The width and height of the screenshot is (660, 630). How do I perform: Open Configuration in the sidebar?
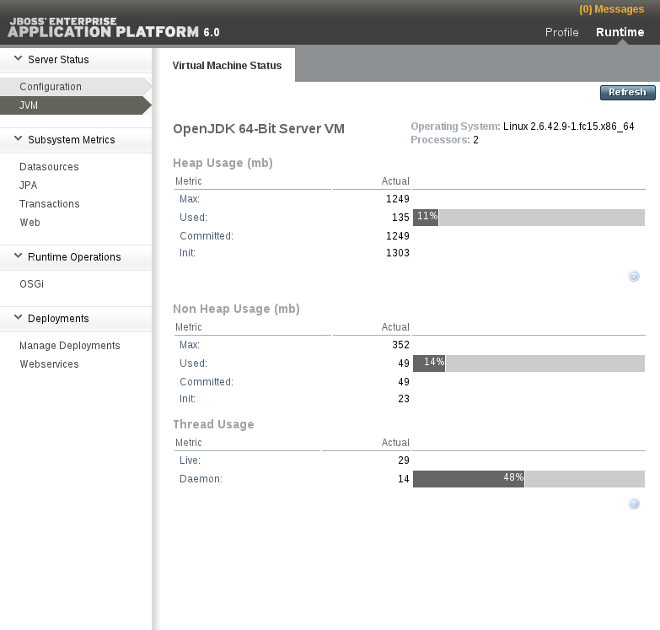tap(50, 87)
